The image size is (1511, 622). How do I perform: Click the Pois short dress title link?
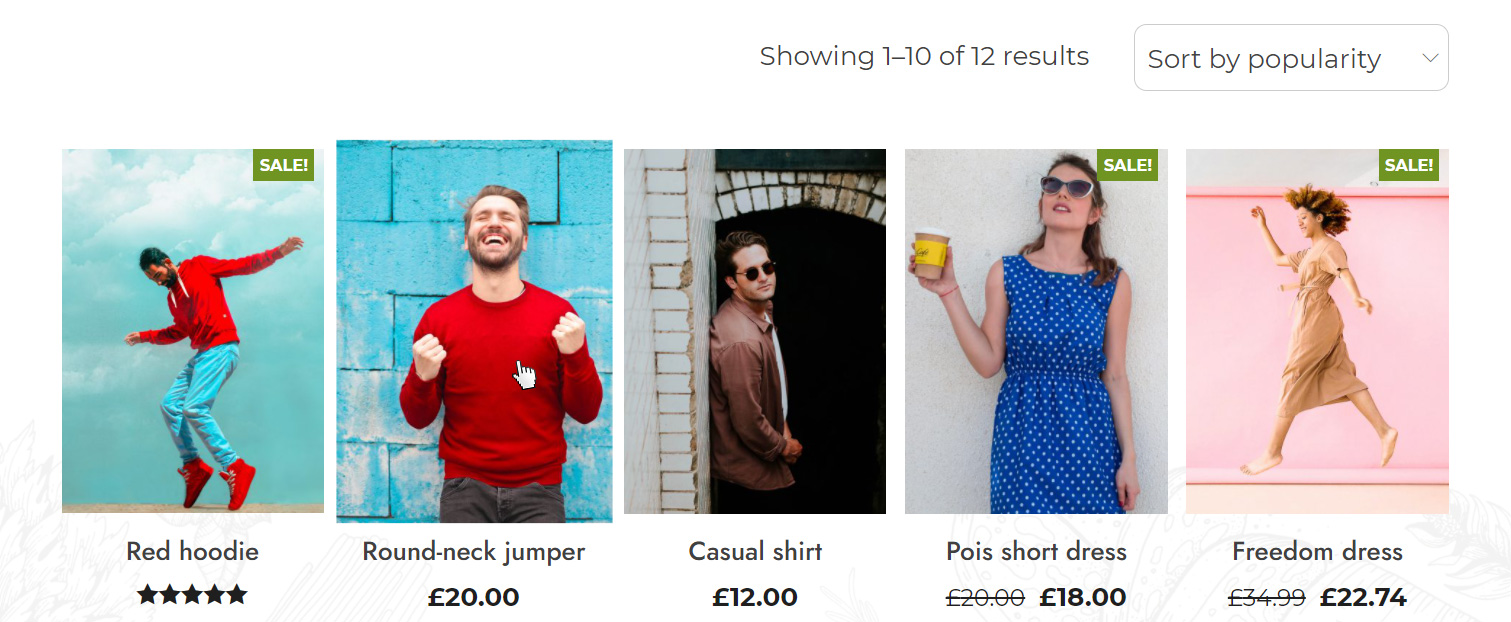[1036, 551]
